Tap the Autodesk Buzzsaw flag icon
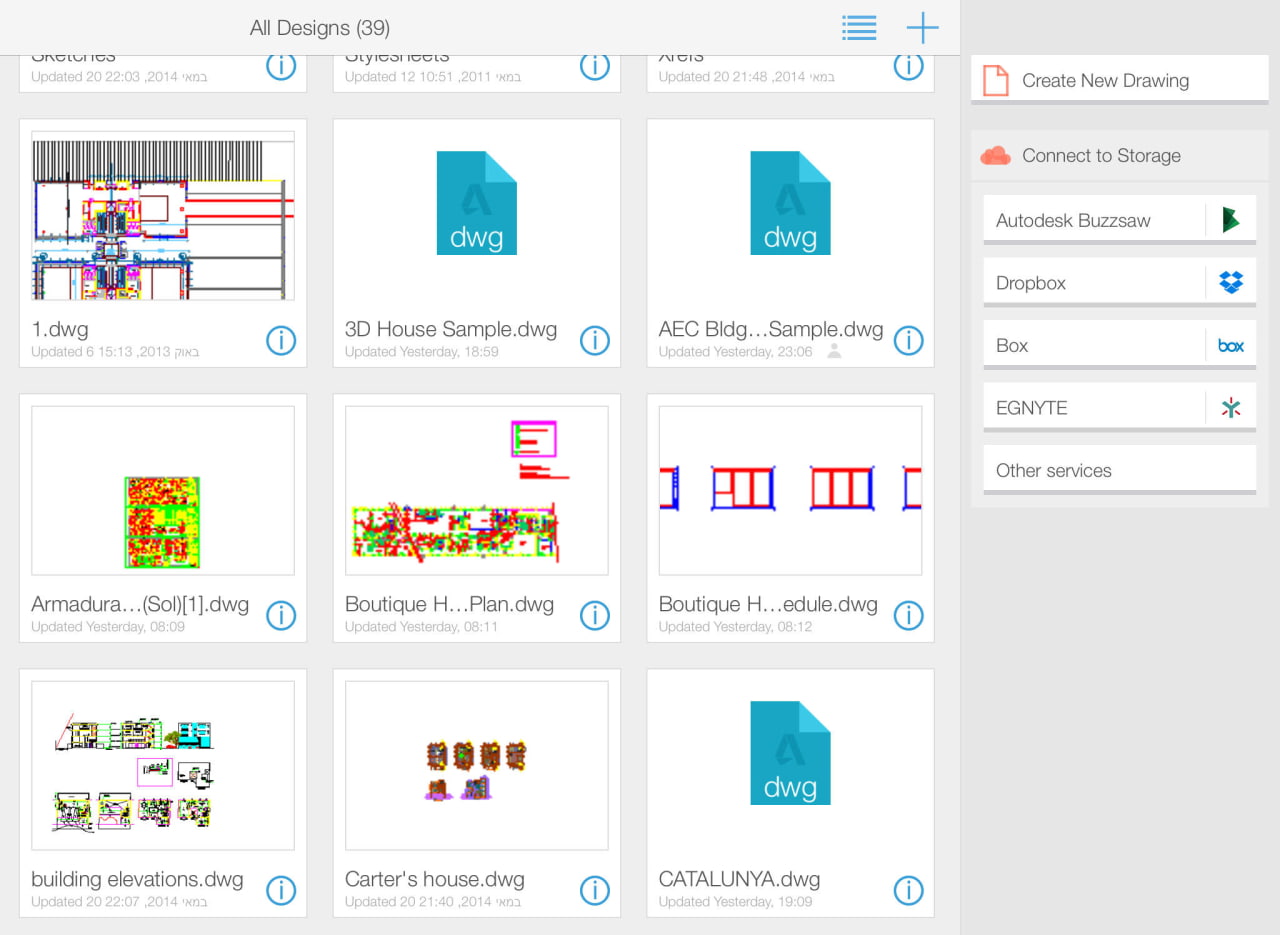1280x935 pixels. tap(1230, 219)
